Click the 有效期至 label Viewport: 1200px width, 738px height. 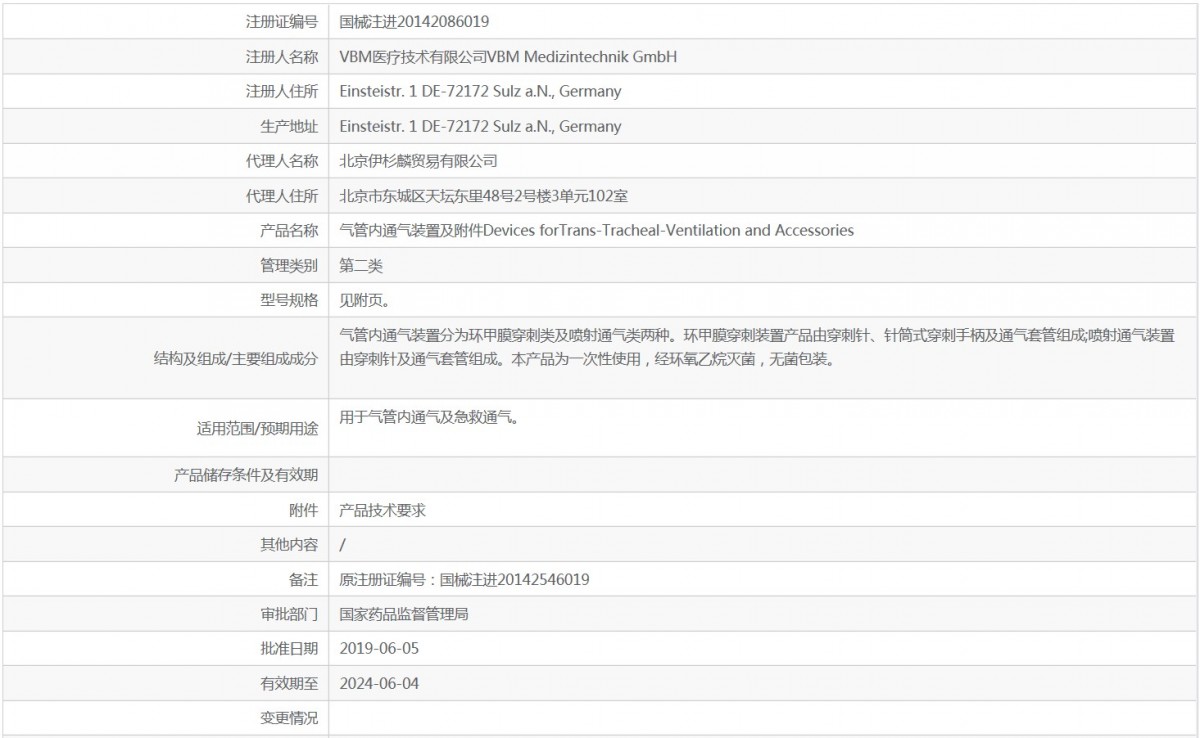289,684
